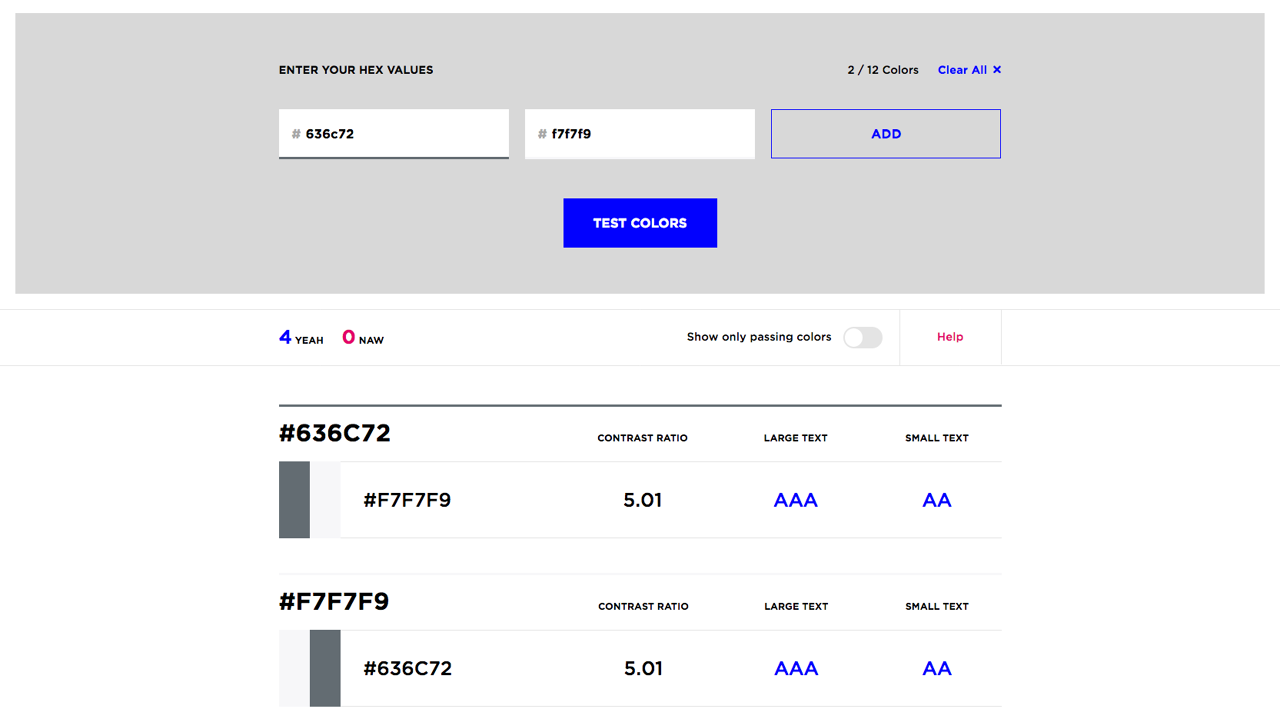Focus the f7f7f9 hex input field
1280x709 pixels.
[640, 134]
